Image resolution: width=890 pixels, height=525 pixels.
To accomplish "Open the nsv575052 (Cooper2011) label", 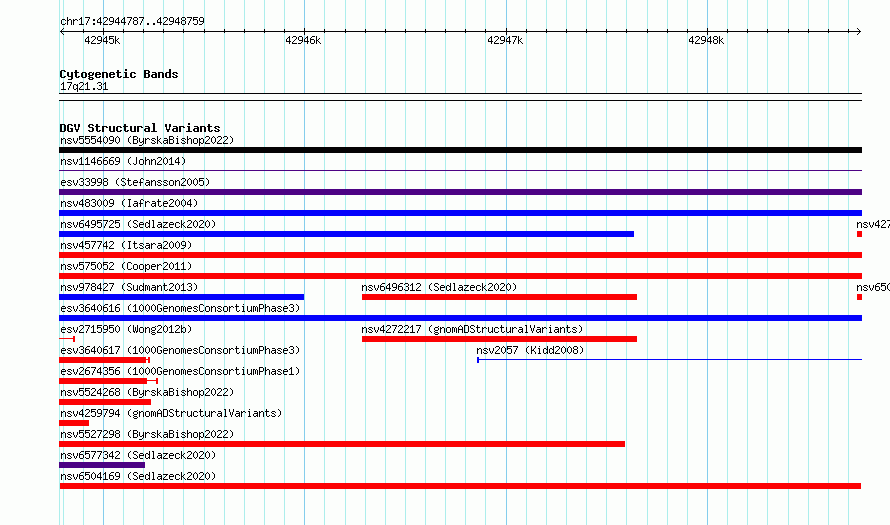I will [126, 266].
